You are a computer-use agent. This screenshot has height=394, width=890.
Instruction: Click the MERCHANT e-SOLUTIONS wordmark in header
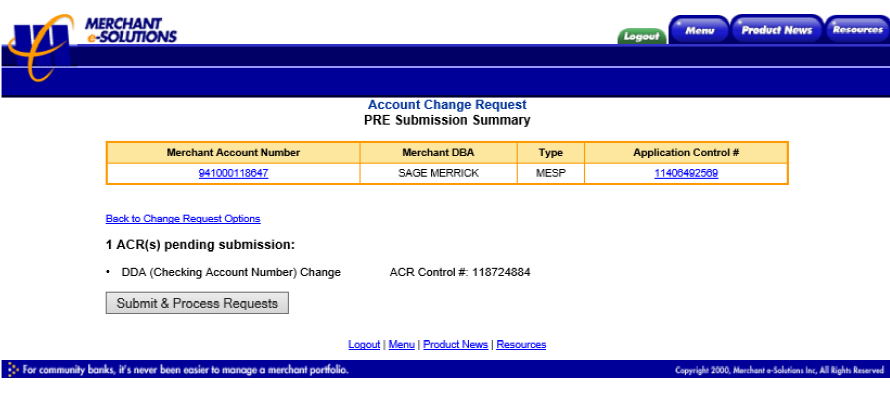pyautogui.click(x=131, y=31)
